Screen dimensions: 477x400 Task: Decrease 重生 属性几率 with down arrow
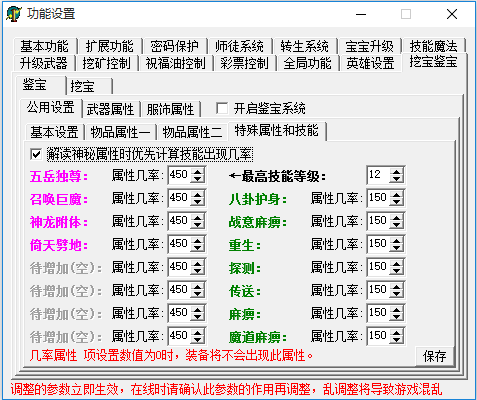(x=396, y=248)
